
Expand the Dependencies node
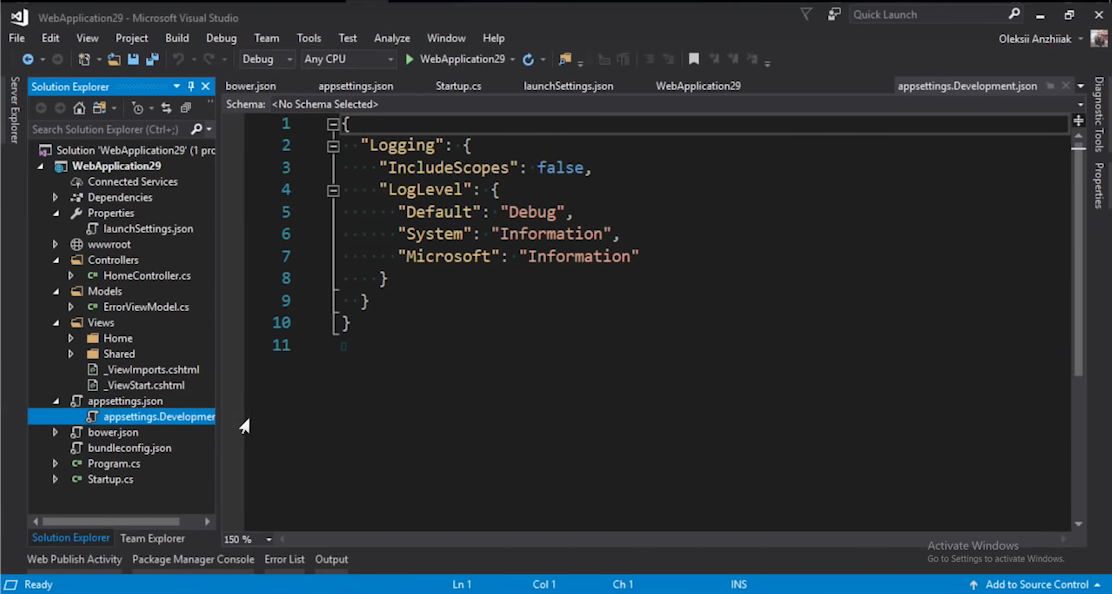point(55,198)
